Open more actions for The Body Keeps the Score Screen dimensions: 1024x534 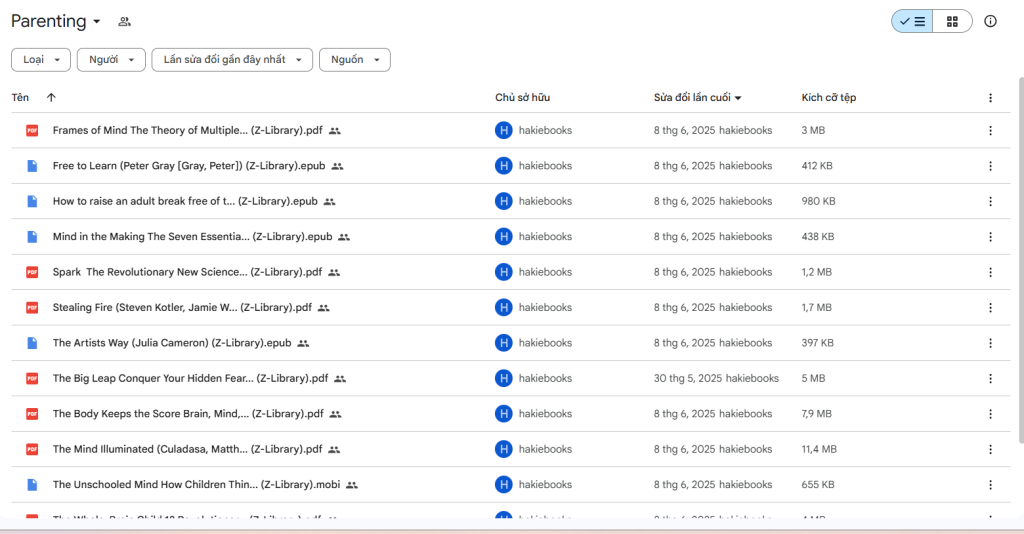coord(990,414)
